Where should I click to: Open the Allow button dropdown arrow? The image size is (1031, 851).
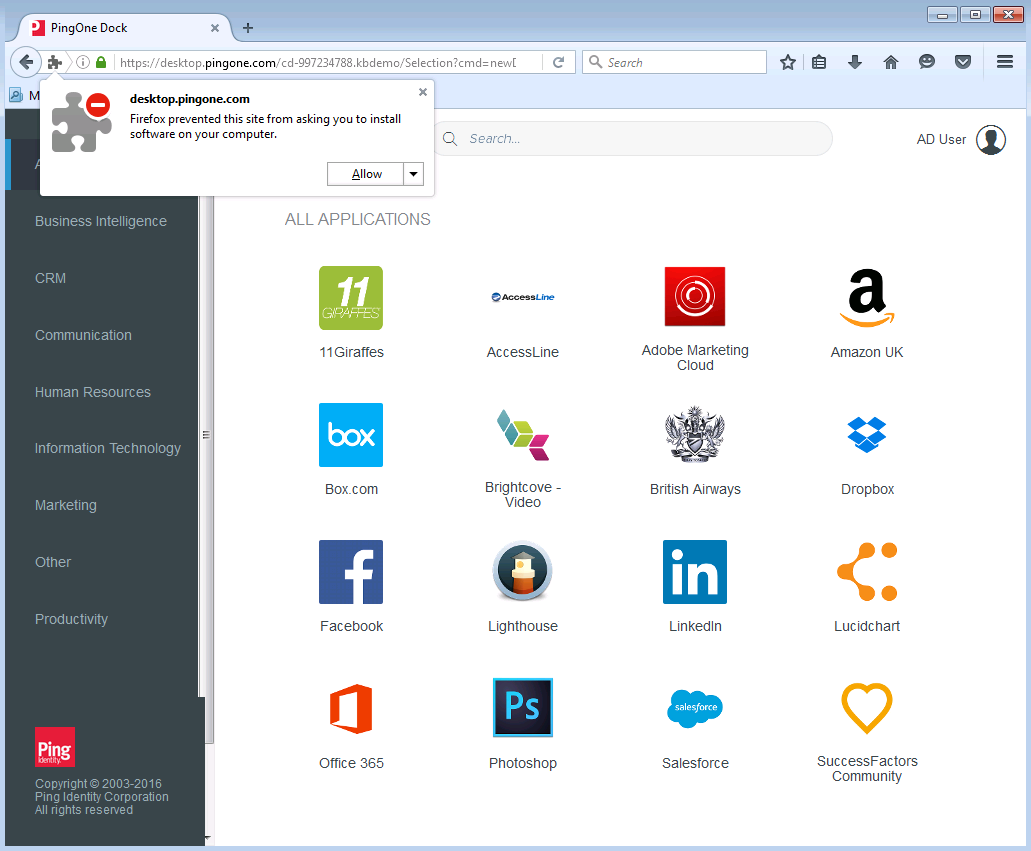[x=412, y=173]
